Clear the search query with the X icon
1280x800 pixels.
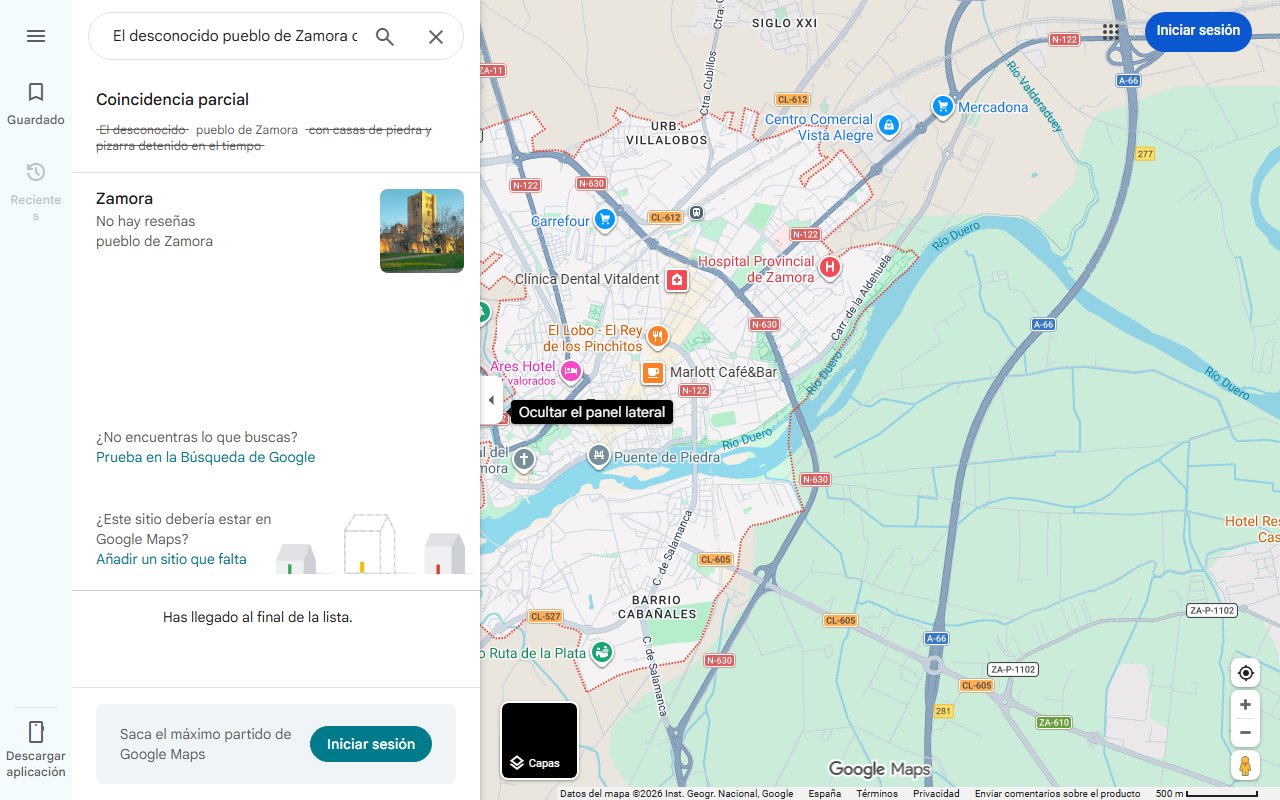(x=436, y=36)
